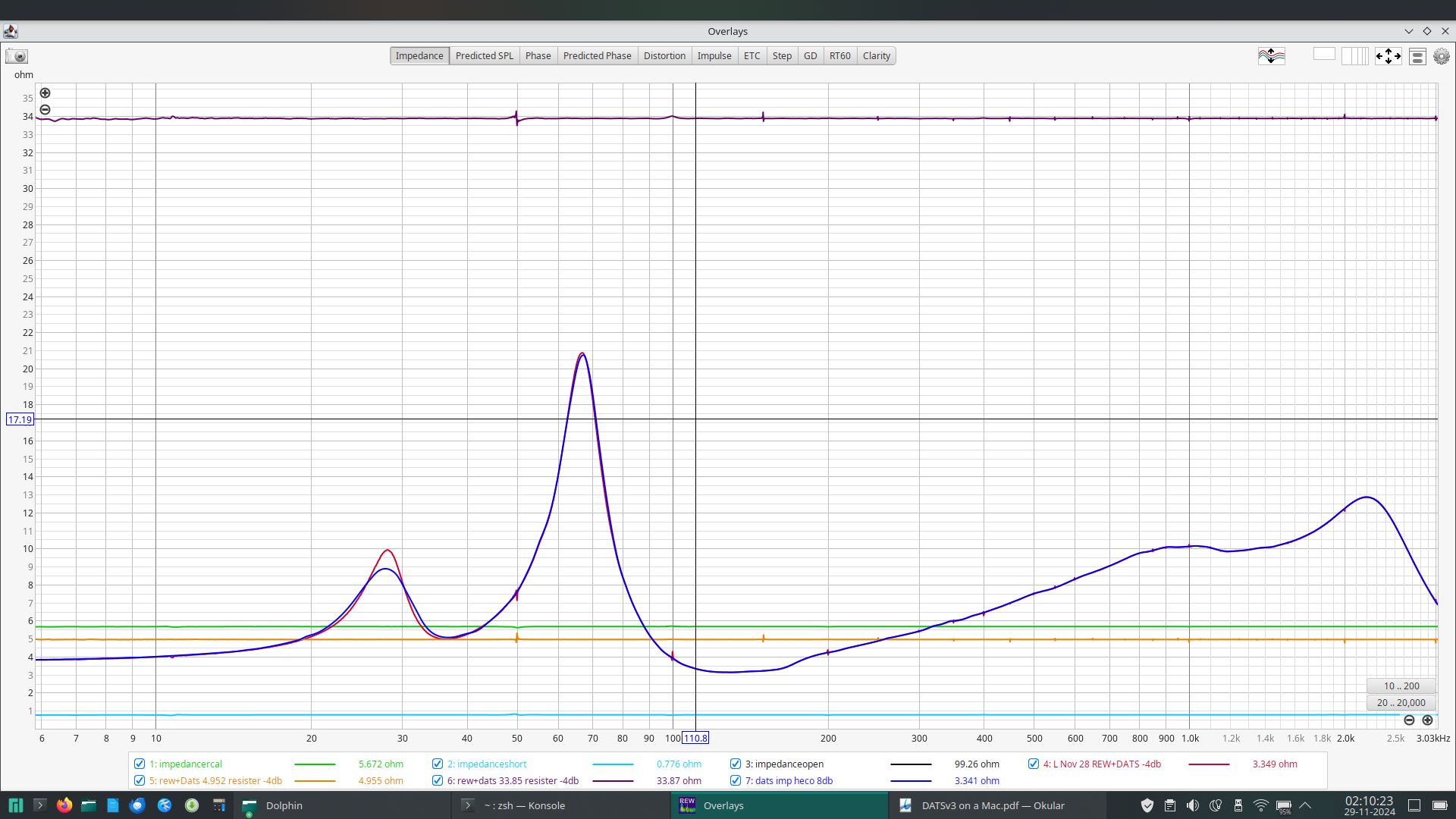
Task: Click the graph limits icon
Action: [1417, 57]
